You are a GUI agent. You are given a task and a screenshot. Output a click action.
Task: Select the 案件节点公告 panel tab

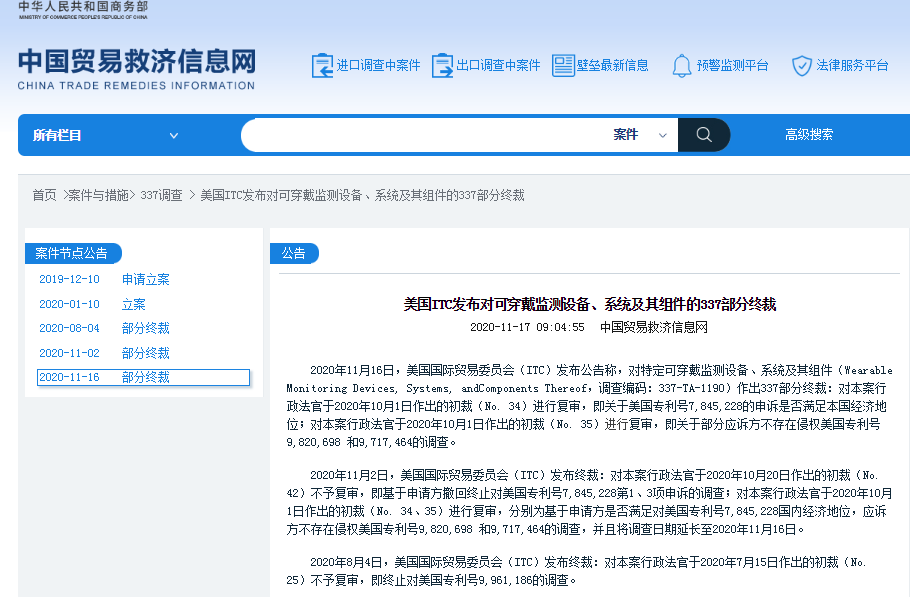[73, 254]
